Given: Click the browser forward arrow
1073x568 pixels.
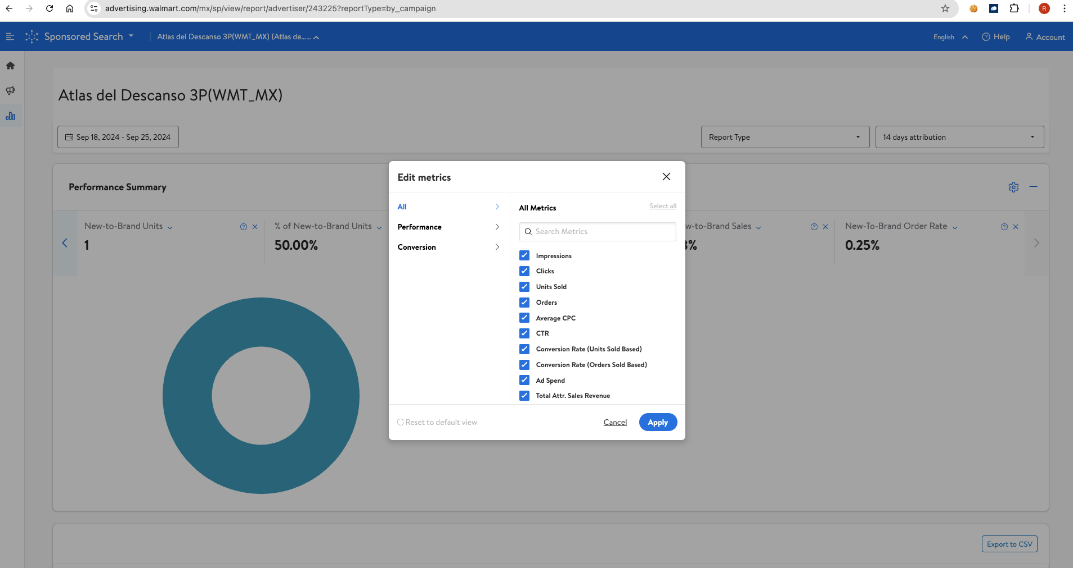Looking at the screenshot, I should [29, 8].
